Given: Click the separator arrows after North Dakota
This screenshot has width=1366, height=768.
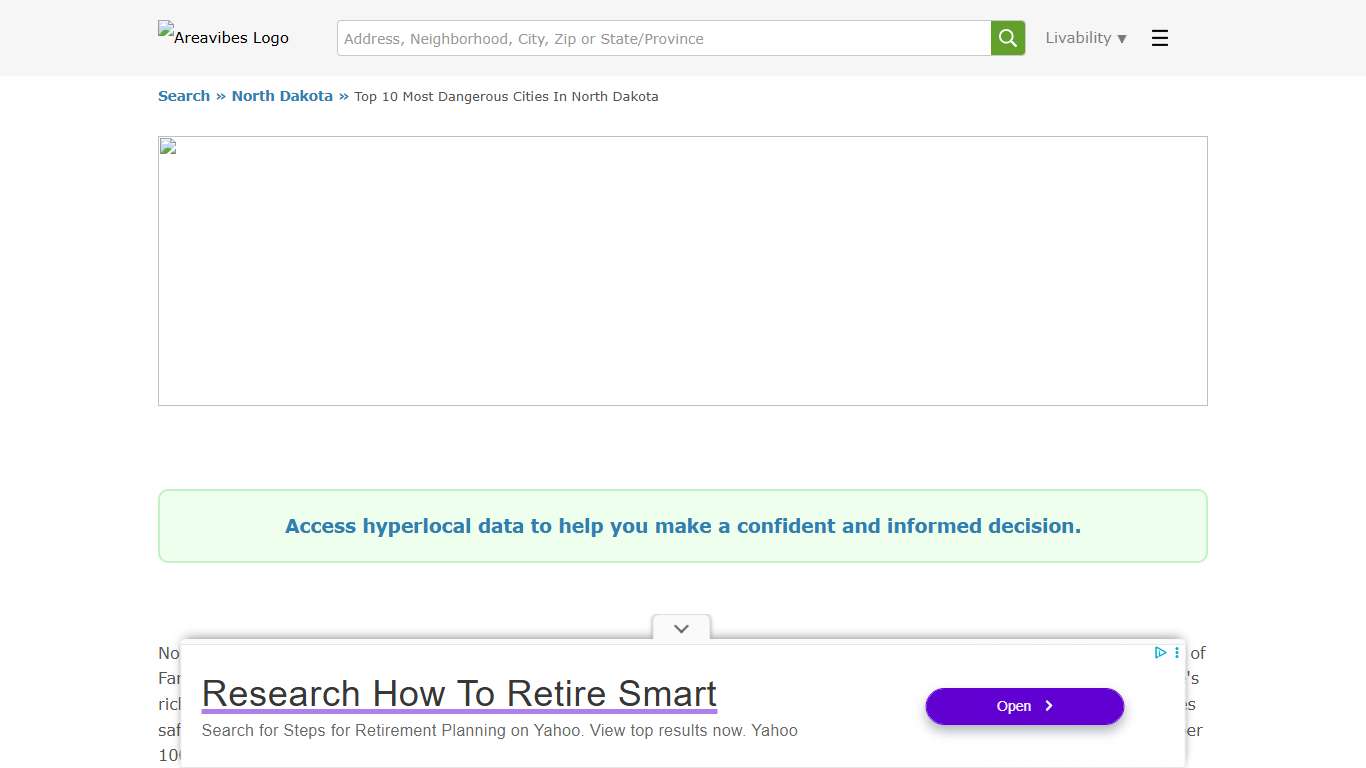Looking at the screenshot, I should [343, 96].
